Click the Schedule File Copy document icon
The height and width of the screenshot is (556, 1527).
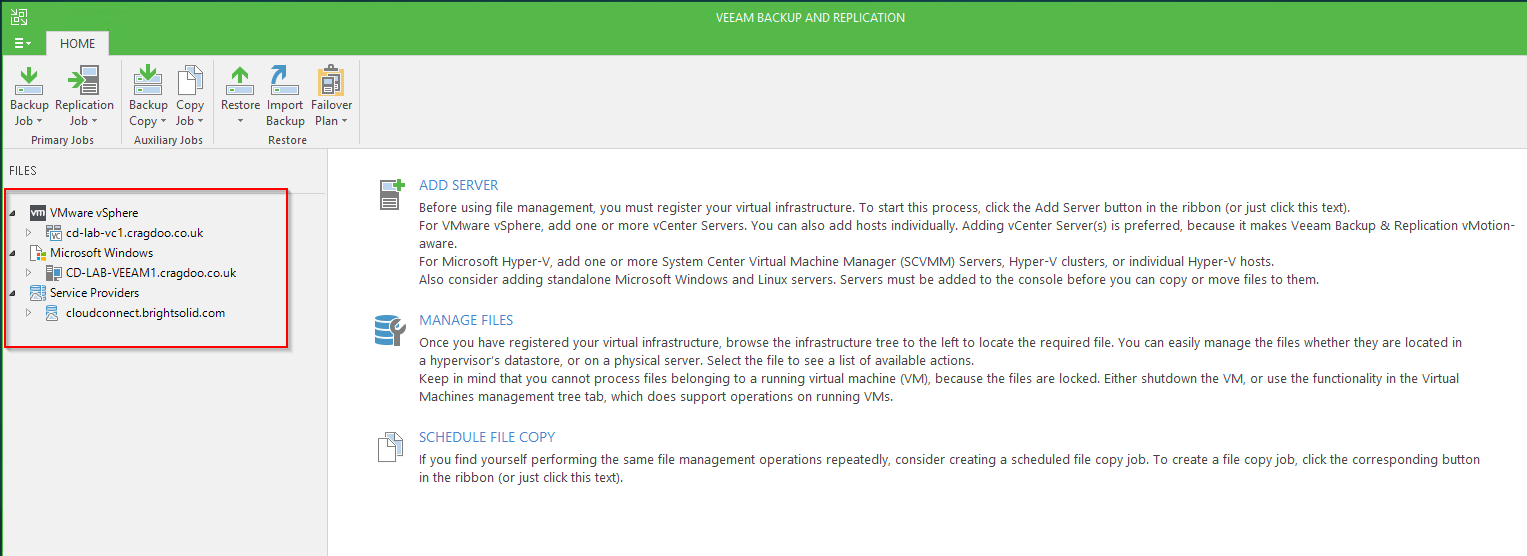coord(390,447)
